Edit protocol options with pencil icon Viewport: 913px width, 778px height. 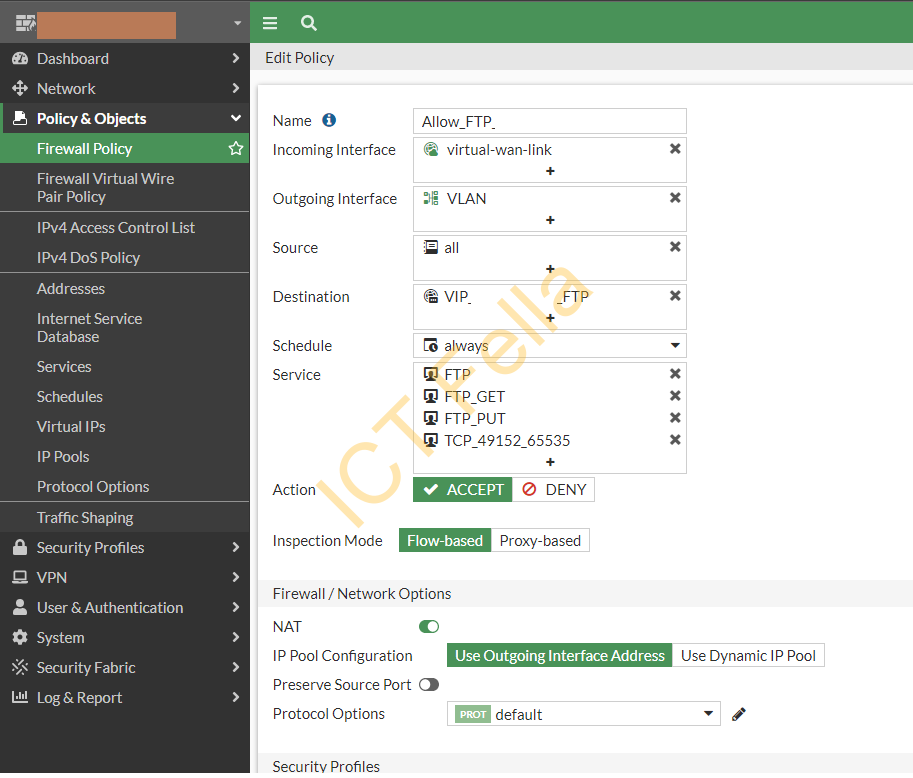[x=739, y=714]
